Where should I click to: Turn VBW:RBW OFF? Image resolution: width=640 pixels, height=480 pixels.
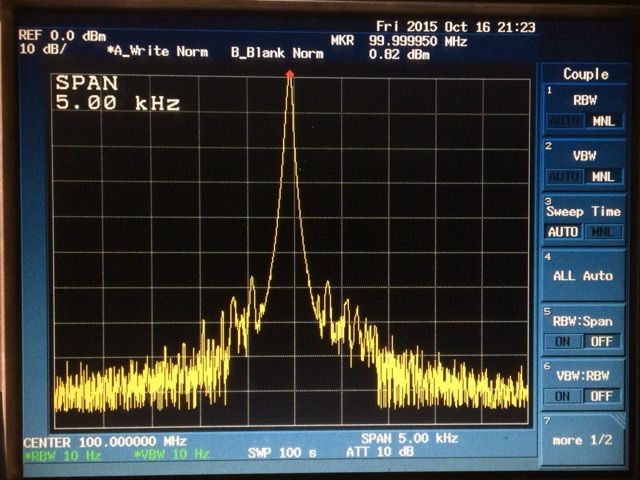point(602,396)
